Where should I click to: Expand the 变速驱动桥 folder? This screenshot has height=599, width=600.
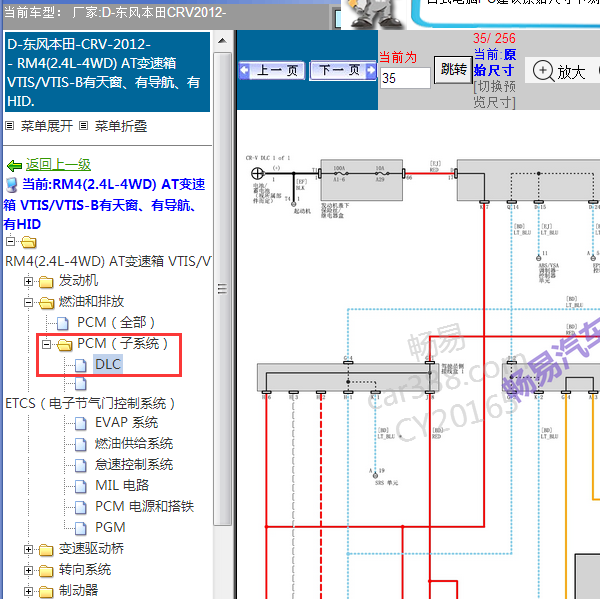(x=28, y=550)
